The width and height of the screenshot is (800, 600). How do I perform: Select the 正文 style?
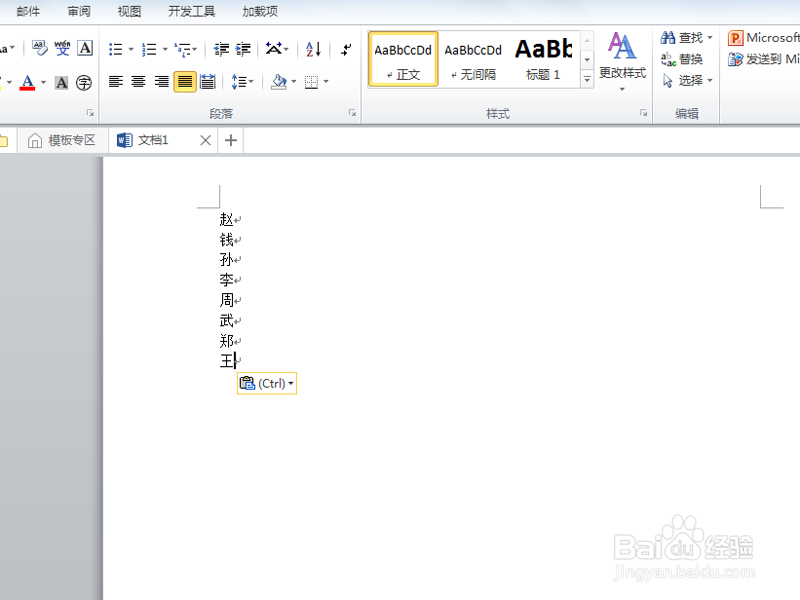click(403, 59)
